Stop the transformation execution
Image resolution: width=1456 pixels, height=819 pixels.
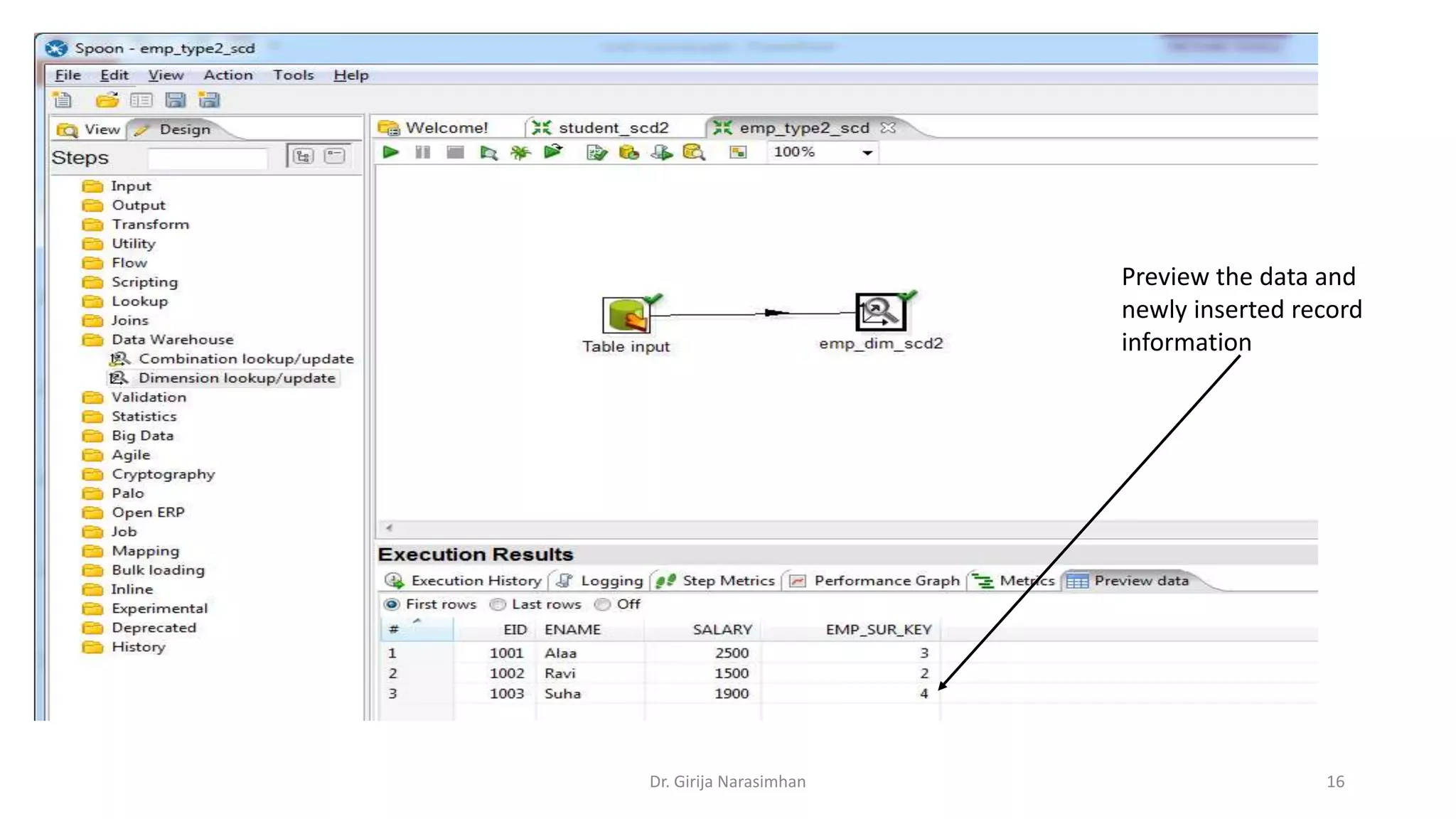[x=455, y=152]
